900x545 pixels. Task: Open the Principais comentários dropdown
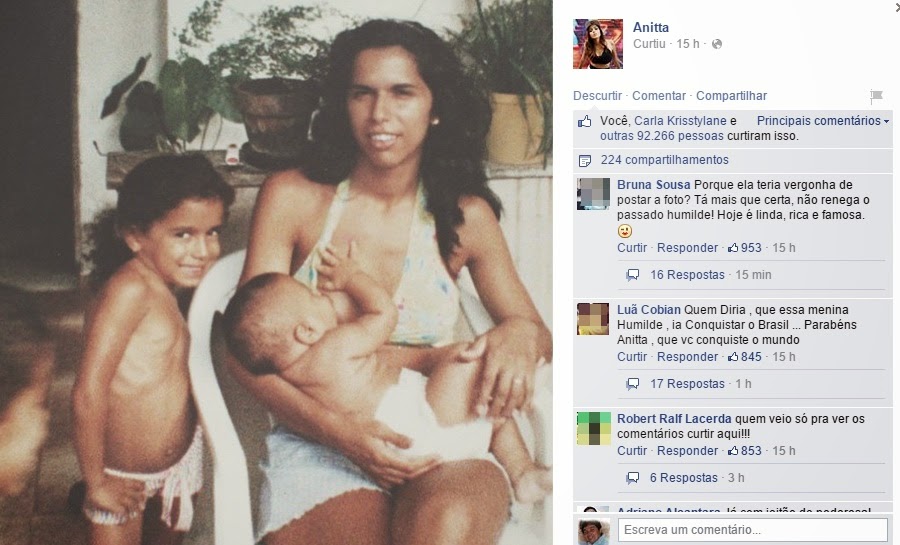[823, 120]
